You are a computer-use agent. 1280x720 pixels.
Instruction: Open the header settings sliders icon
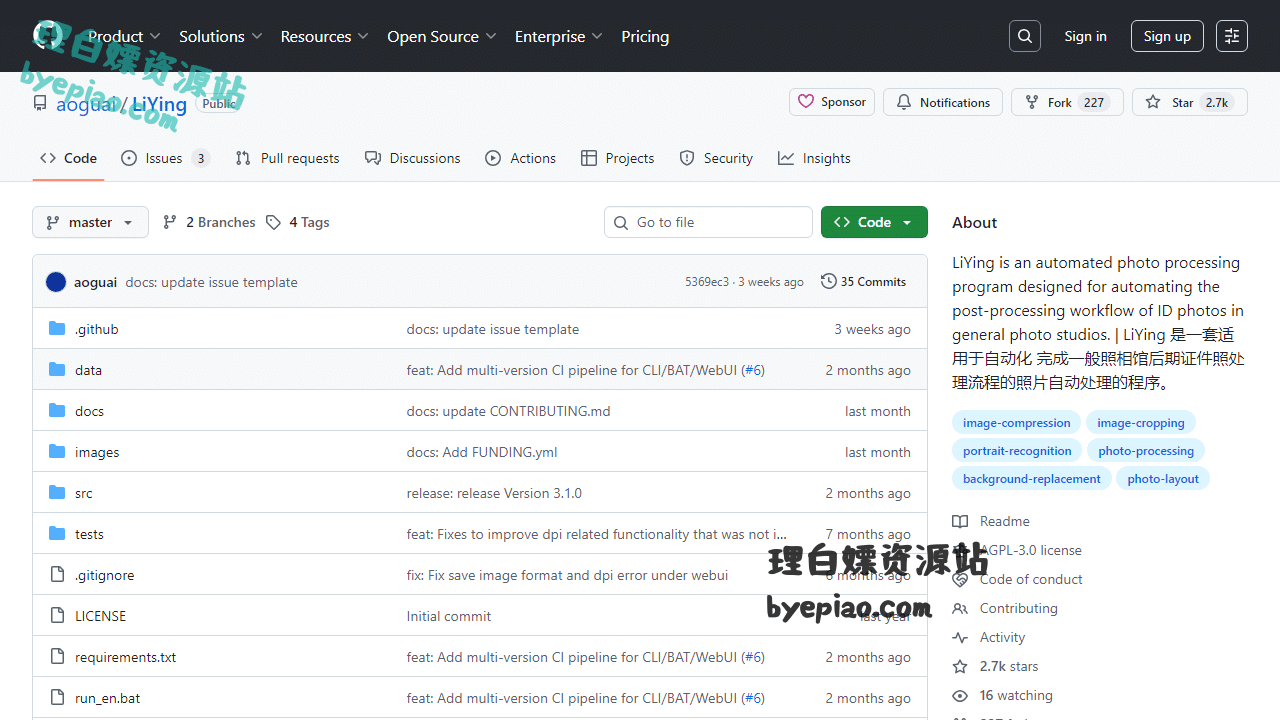[1232, 36]
